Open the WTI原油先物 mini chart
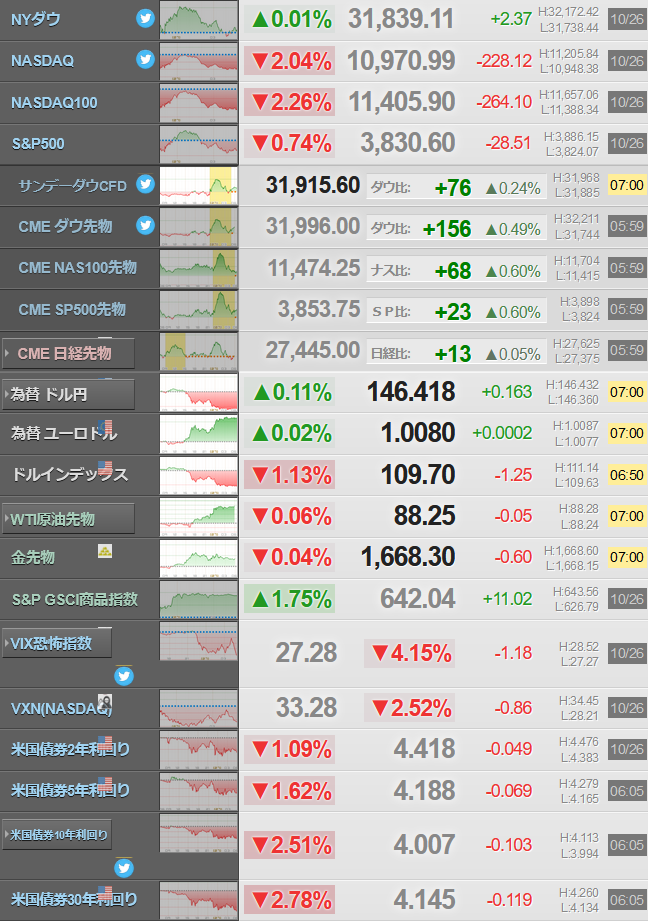This screenshot has height=921, width=648. pos(199,517)
